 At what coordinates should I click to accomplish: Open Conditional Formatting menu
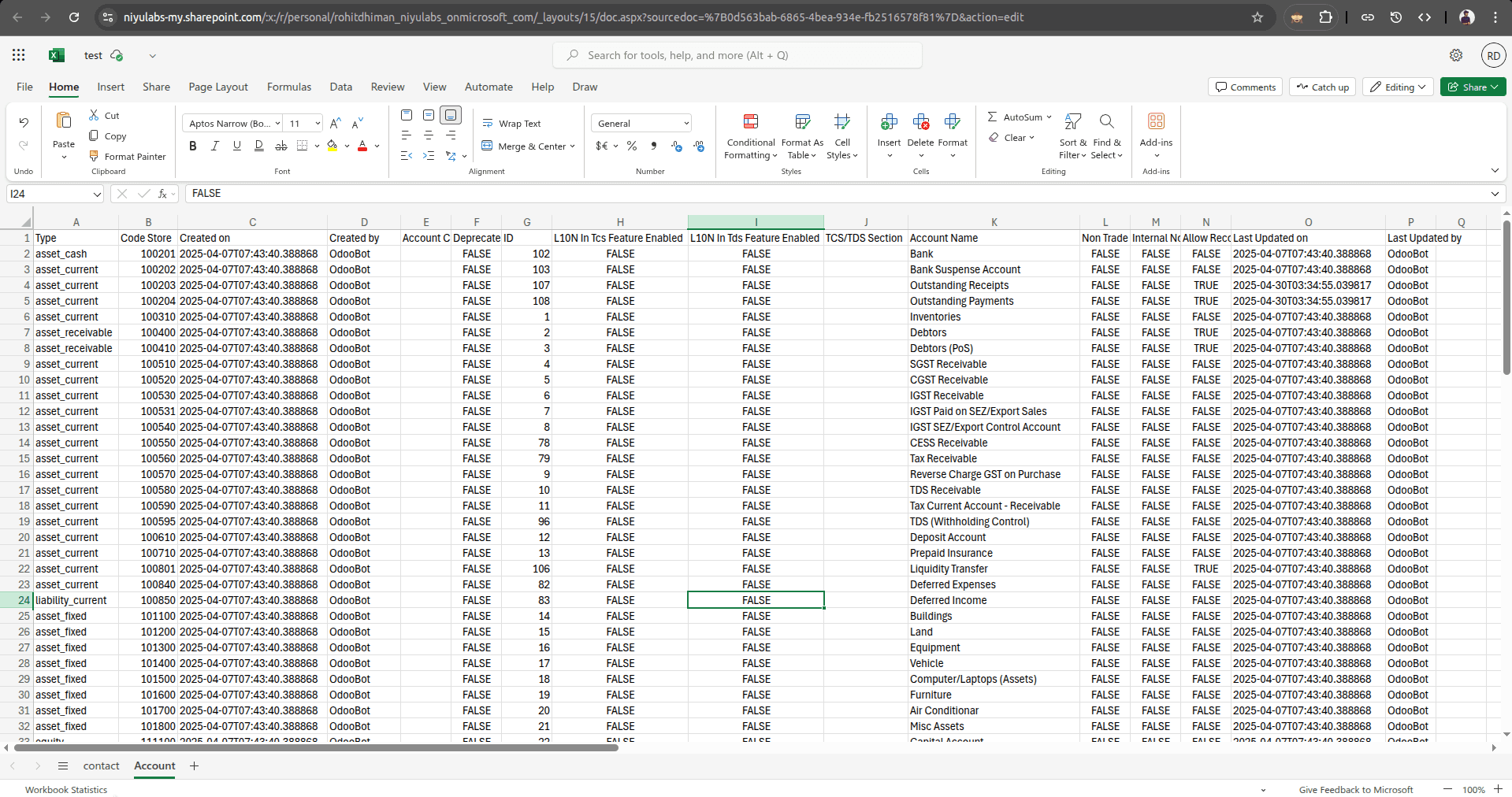[x=751, y=135]
